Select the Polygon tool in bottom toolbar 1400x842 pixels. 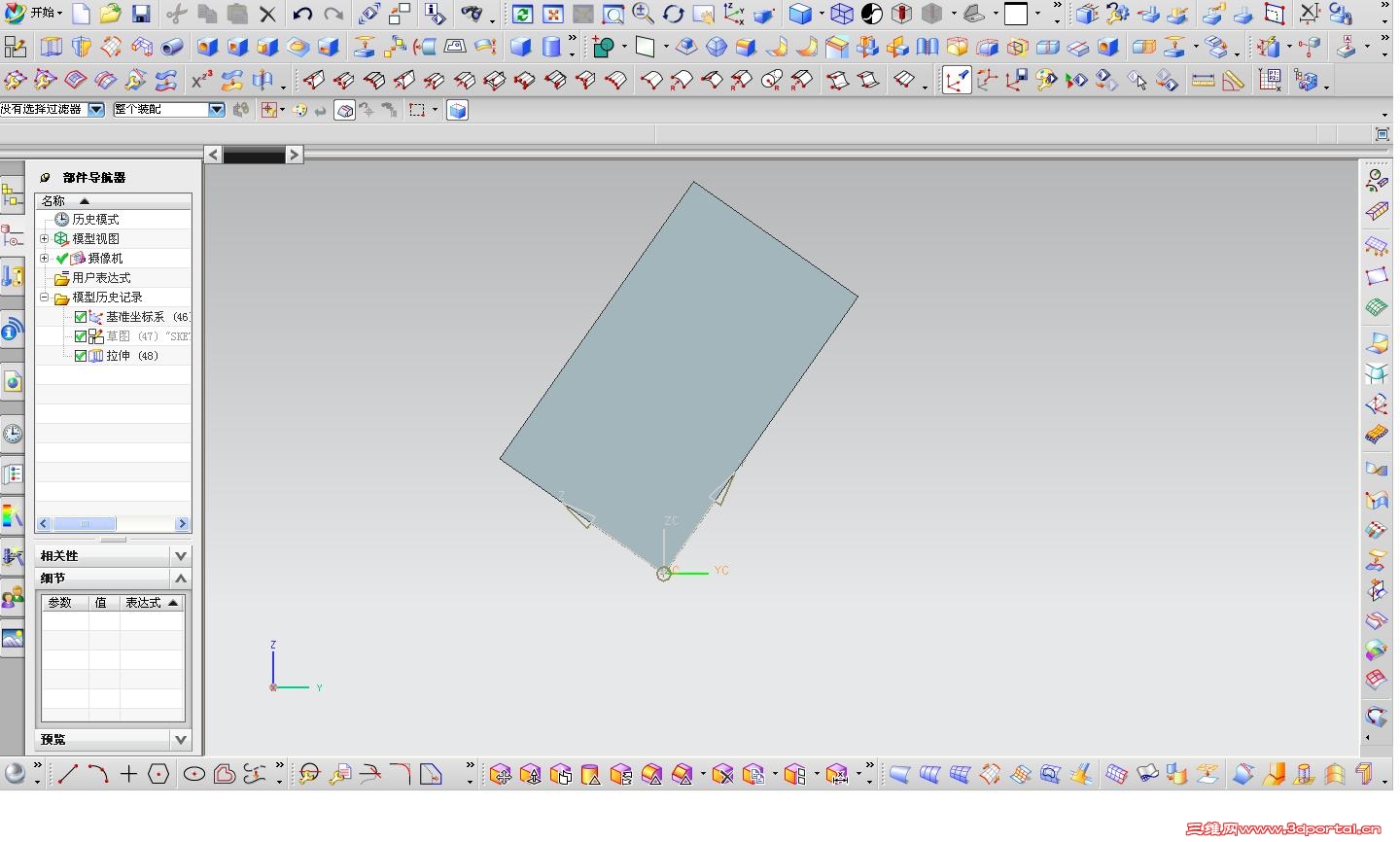coord(159,774)
